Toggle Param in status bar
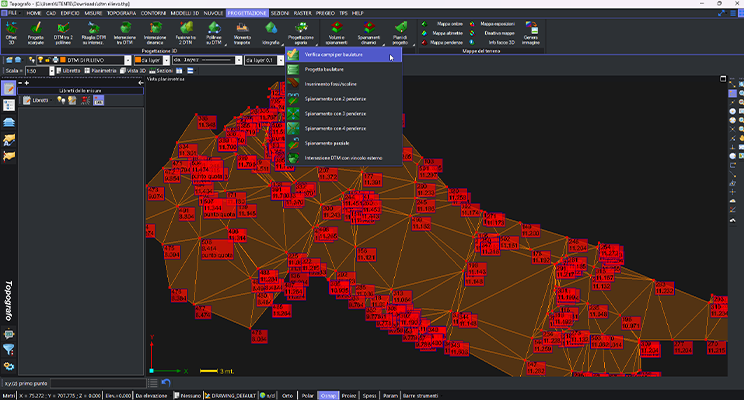Viewport: 744px width, 400px height. point(390,396)
